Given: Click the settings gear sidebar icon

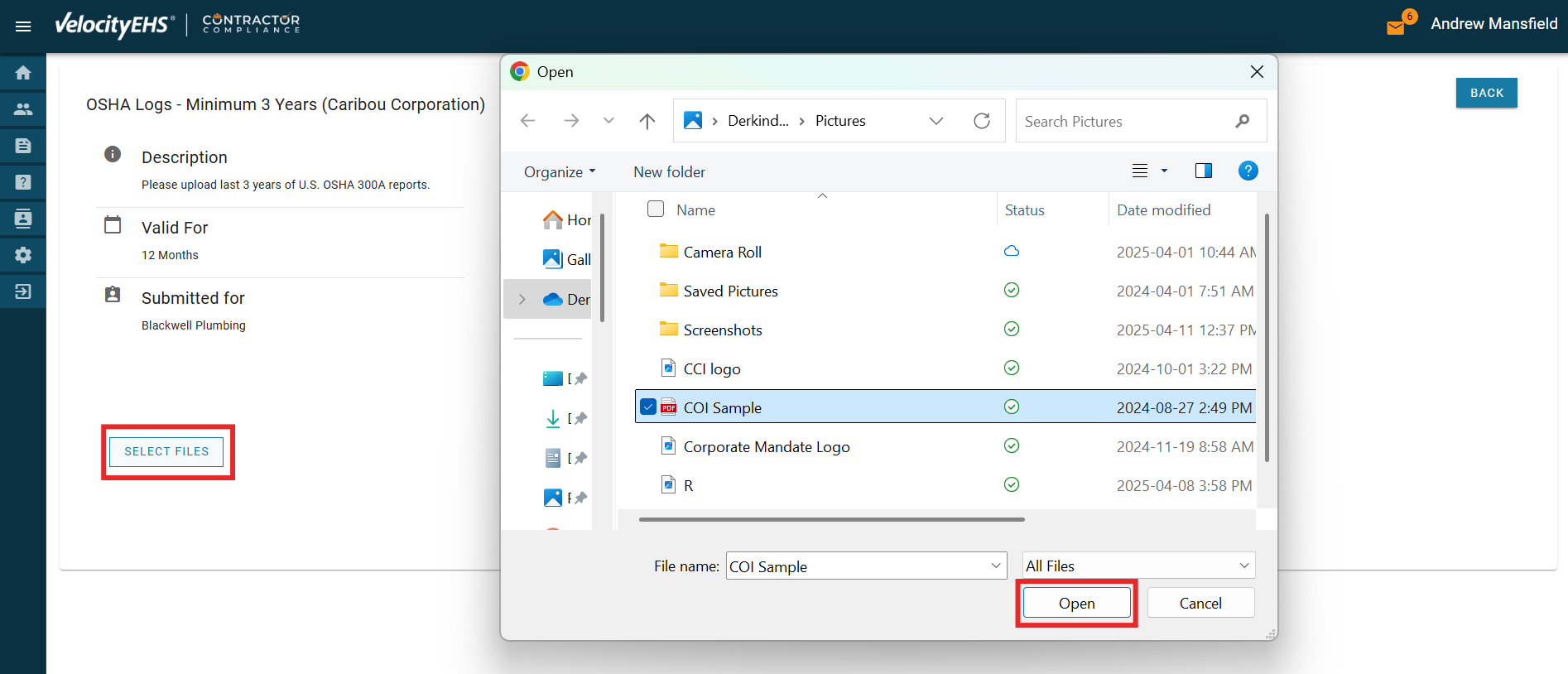Looking at the screenshot, I should click(23, 255).
